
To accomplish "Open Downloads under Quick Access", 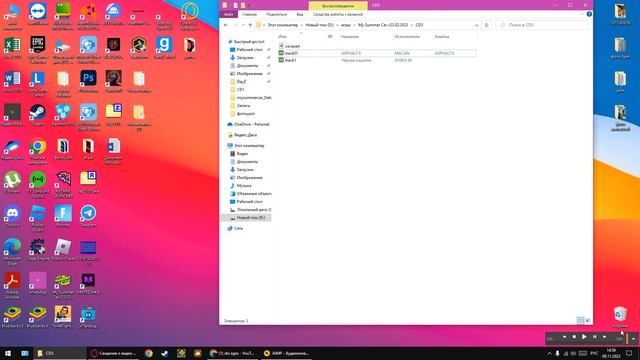I will pos(245,58).
